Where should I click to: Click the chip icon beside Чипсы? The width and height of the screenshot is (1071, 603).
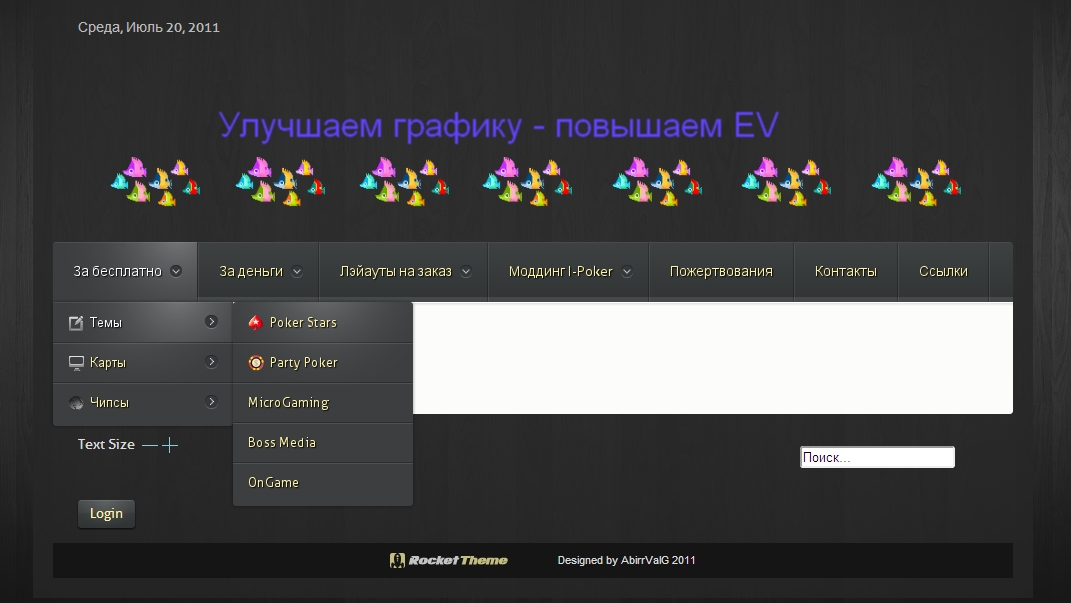coord(76,403)
